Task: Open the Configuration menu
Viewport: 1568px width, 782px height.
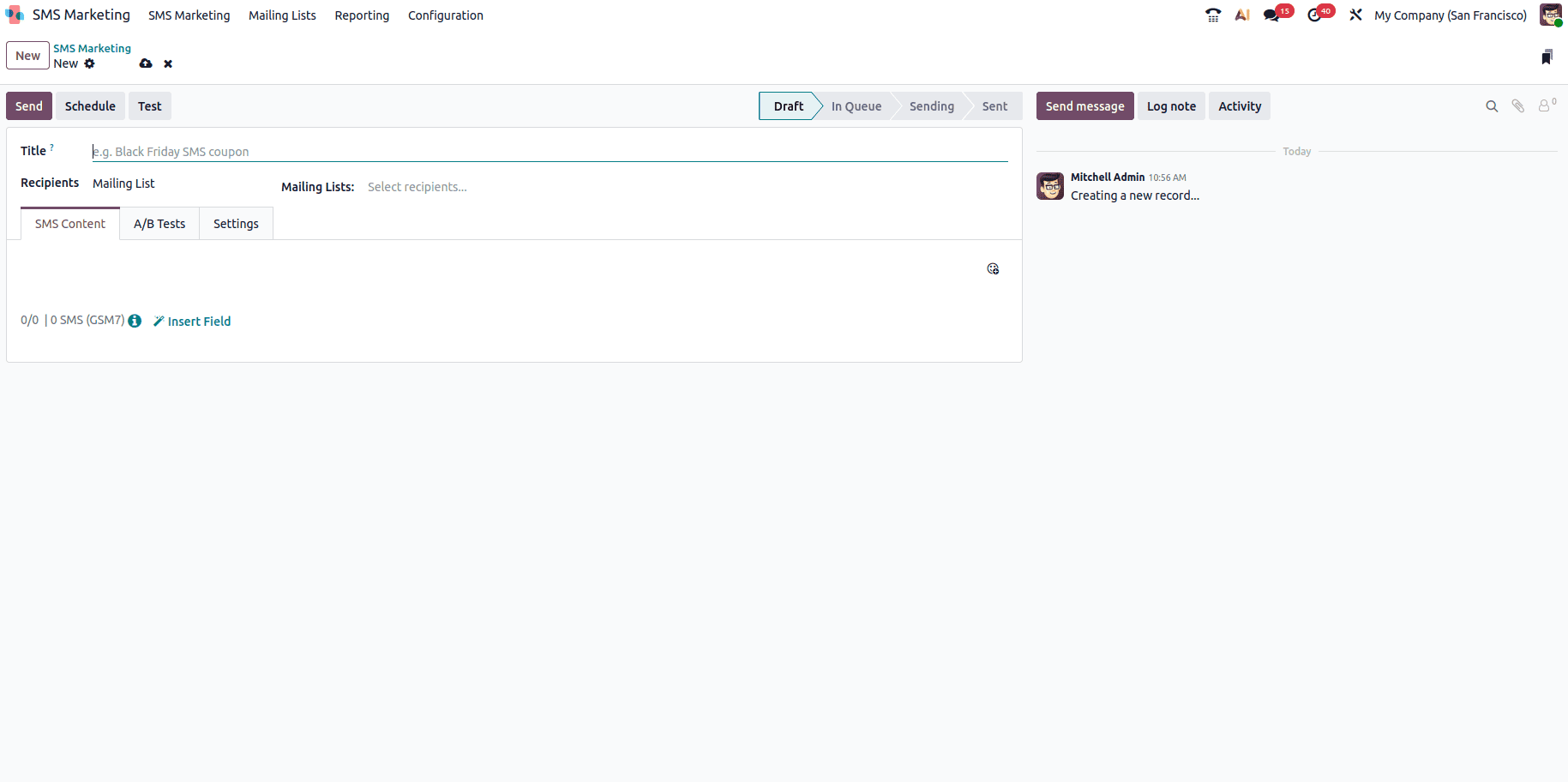Action: tap(446, 15)
